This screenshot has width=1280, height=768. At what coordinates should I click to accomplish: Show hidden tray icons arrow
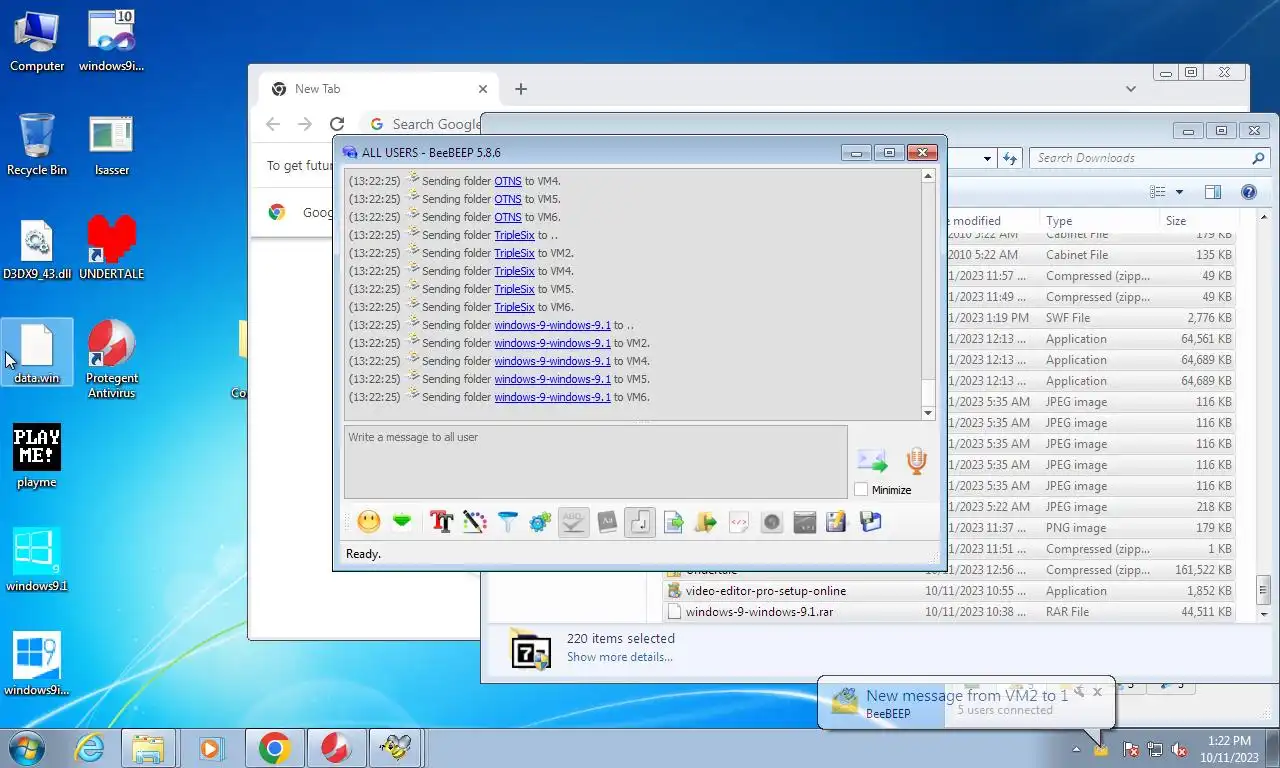(x=1076, y=749)
